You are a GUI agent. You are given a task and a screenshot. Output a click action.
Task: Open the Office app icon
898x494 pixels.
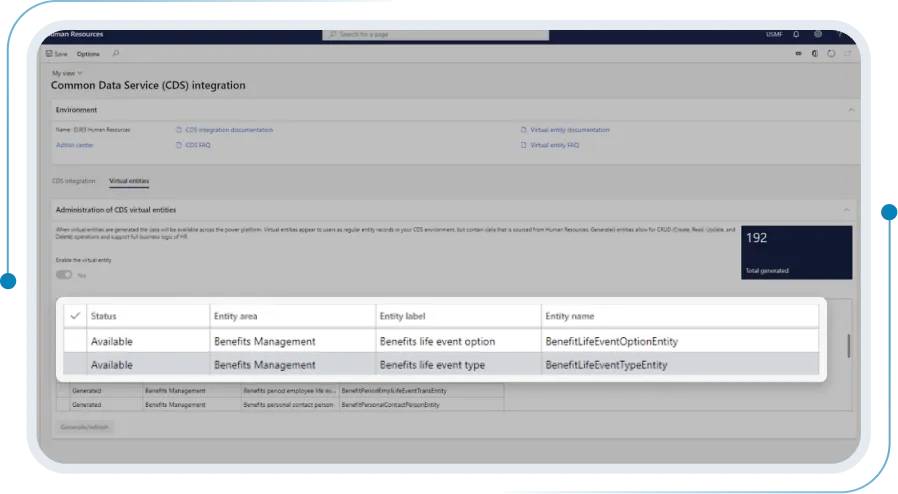coord(815,54)
